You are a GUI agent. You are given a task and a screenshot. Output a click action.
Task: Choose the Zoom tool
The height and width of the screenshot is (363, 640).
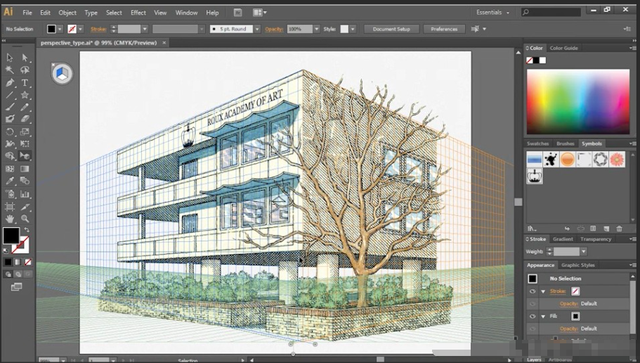24,219
